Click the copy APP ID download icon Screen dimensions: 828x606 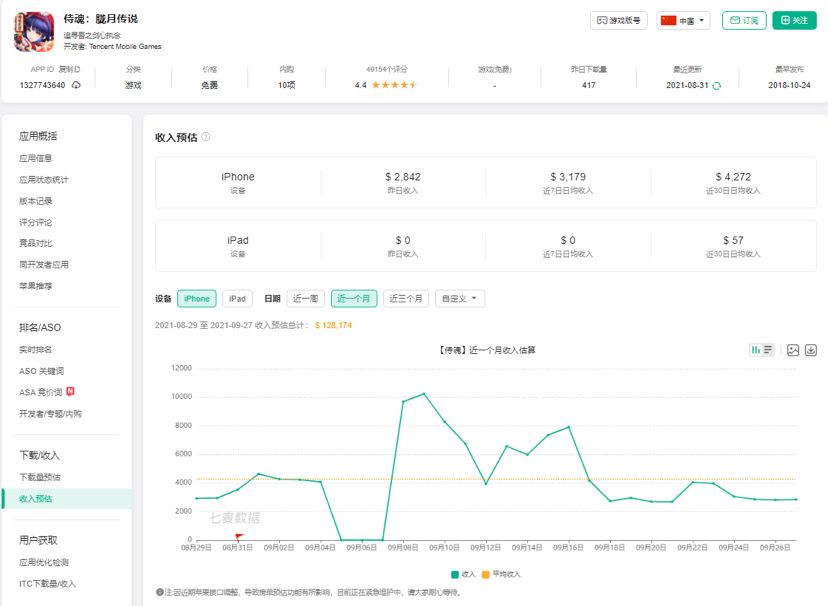[76, 85]
